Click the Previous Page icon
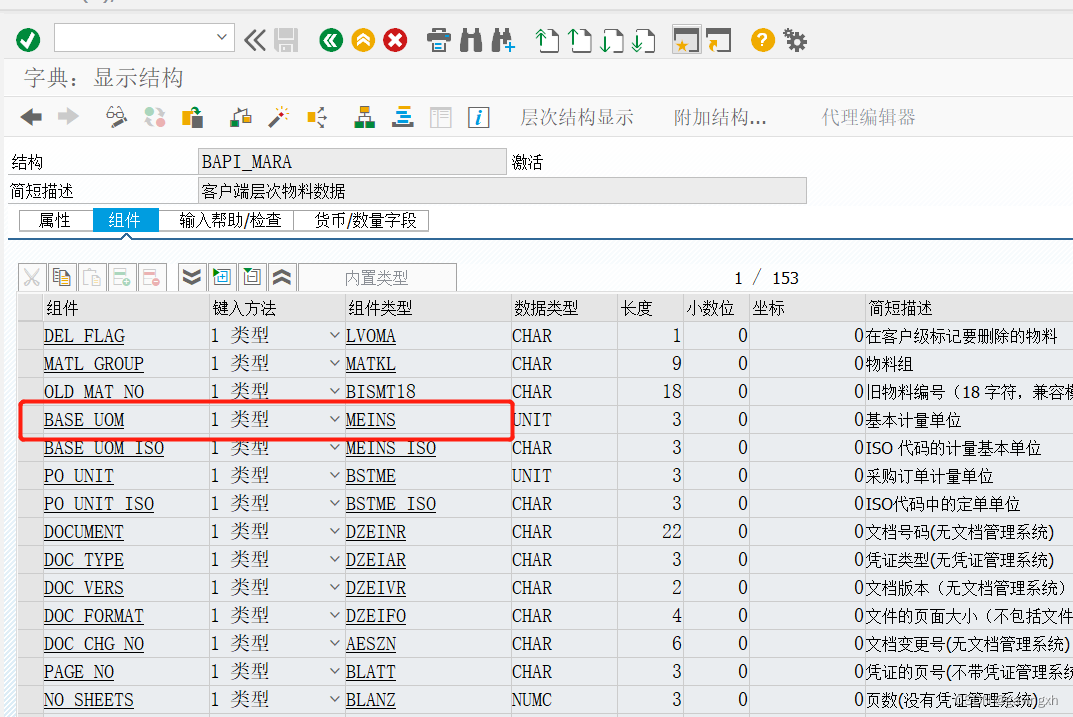1073x717 pixels. pos(580,40)
